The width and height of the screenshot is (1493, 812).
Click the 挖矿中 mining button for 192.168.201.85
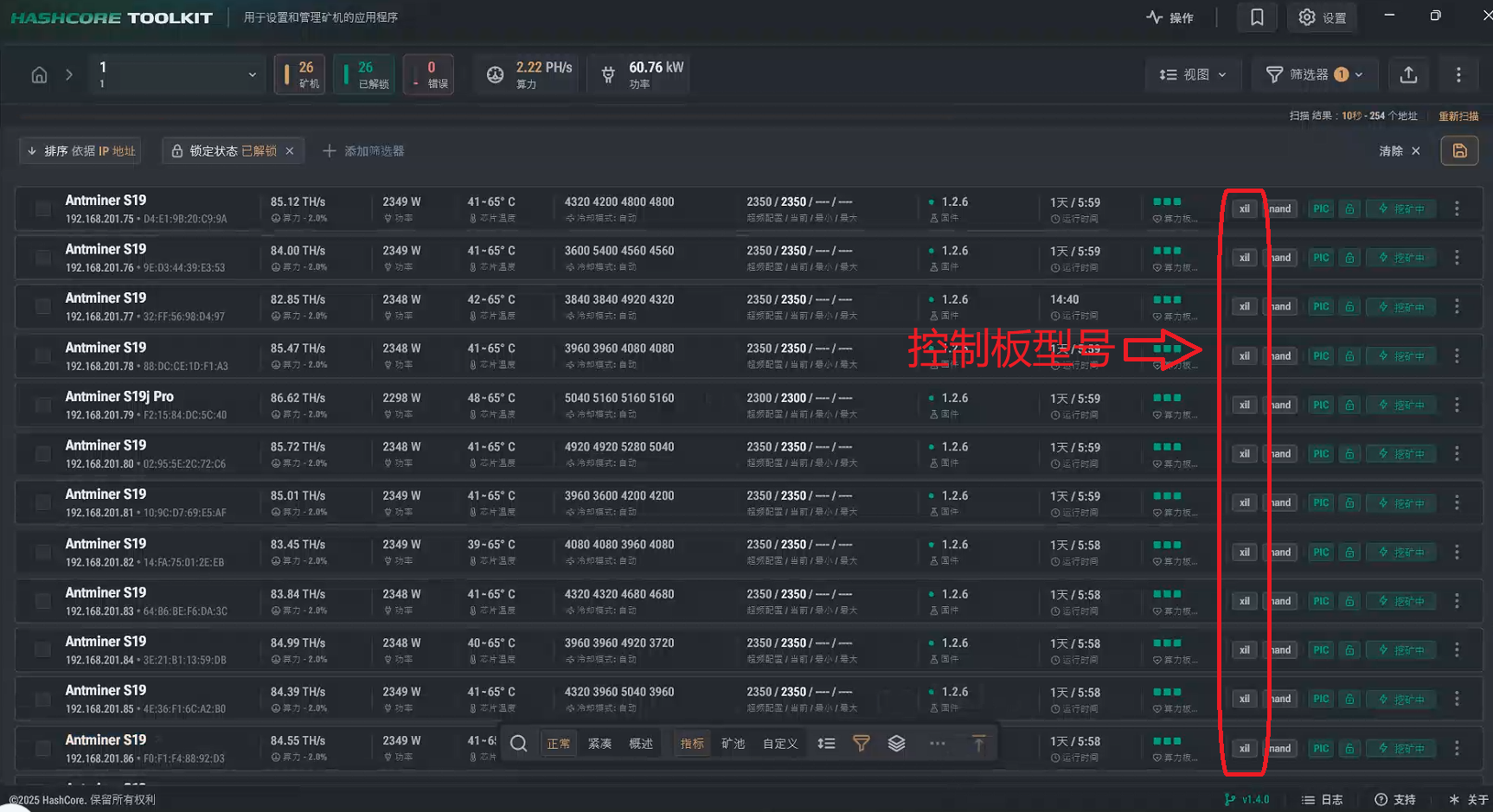[1401, 700]
